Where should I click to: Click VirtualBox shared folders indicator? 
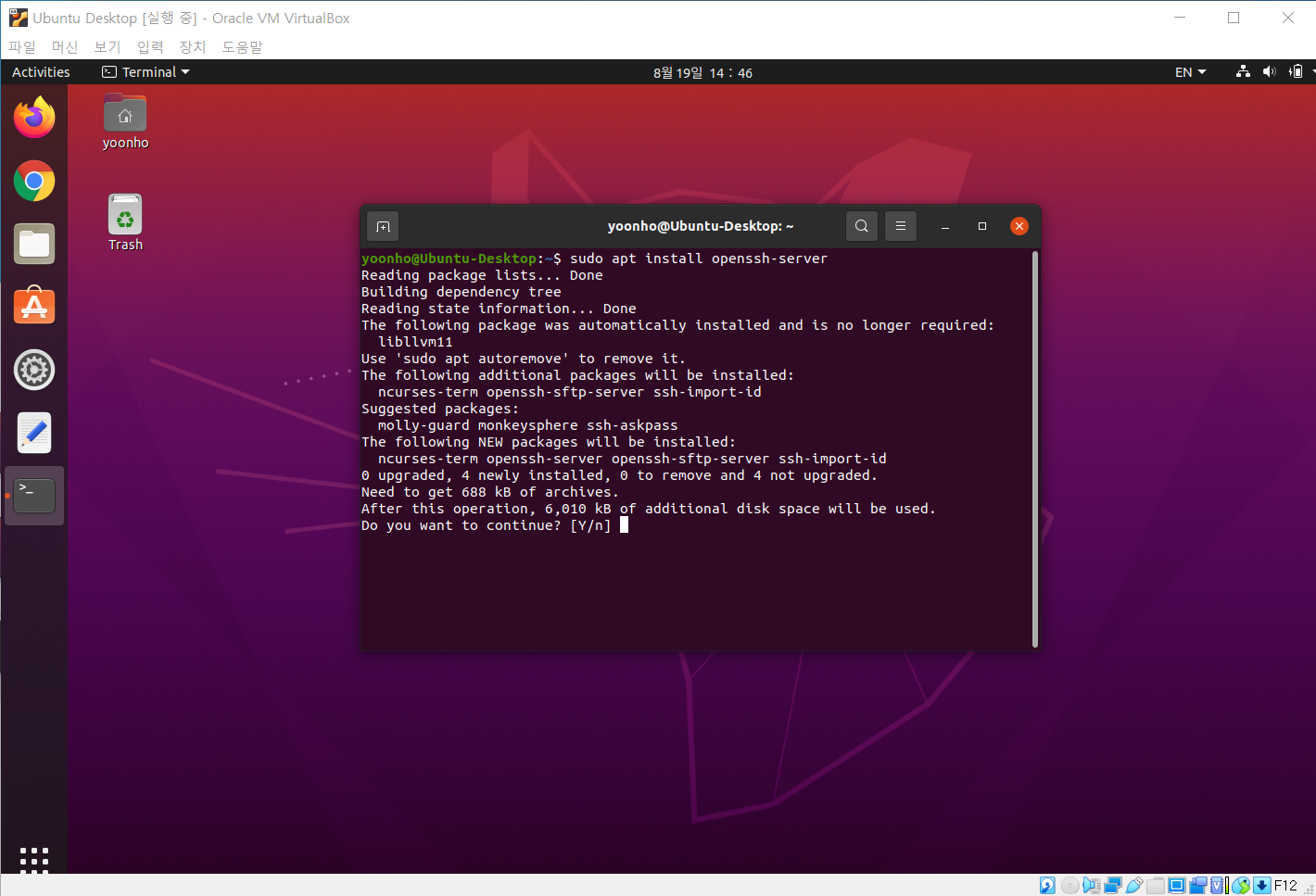pyautogui.click(x=1156, y=886)
